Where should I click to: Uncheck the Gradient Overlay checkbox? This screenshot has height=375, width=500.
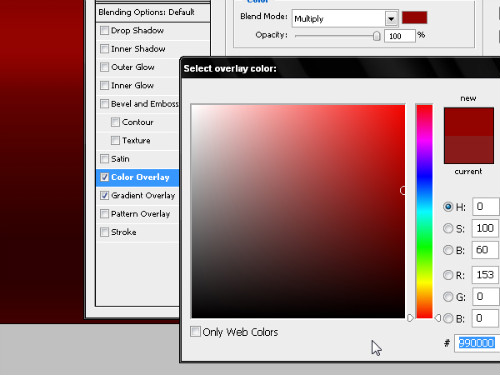pyautogui.click(x=104, y=195)
